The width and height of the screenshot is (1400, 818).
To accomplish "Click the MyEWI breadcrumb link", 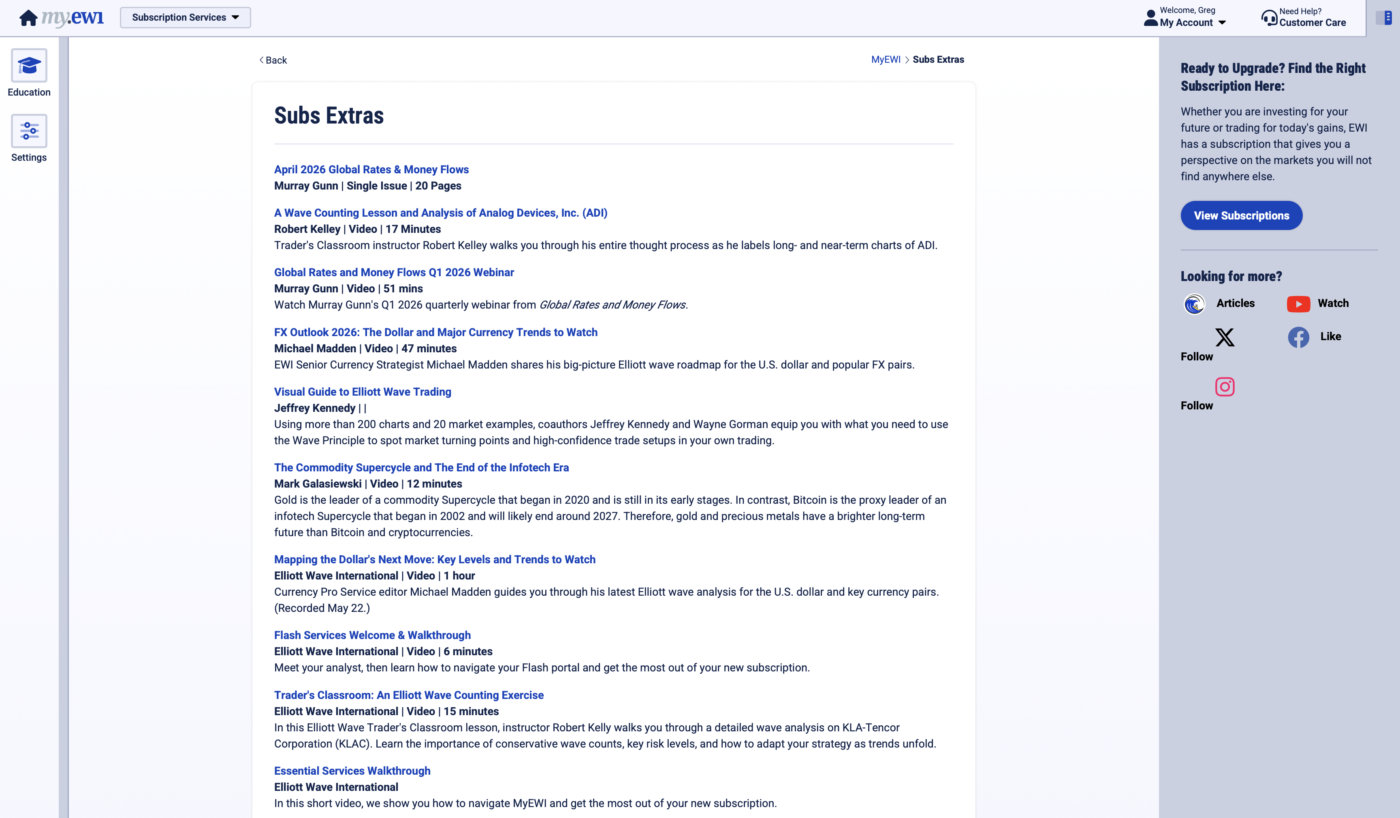I will click(886, 60).
